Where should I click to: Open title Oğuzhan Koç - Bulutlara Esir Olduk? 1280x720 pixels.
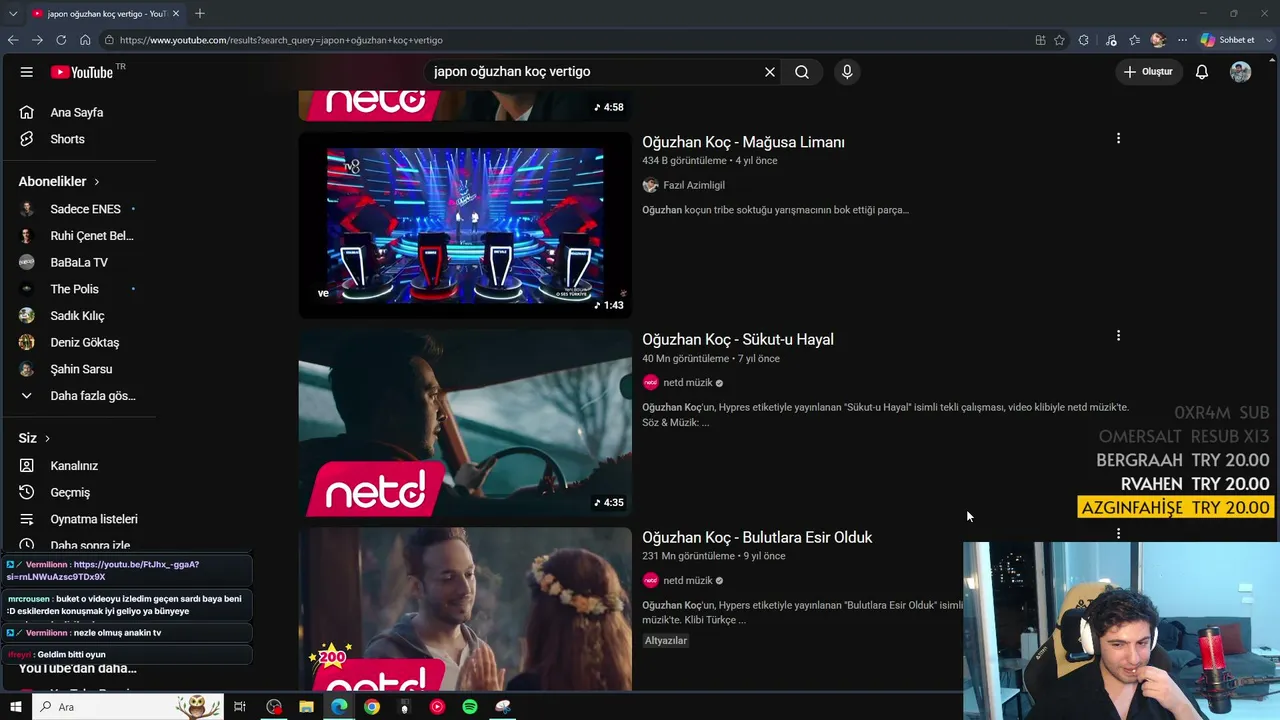tap(757, 538)
